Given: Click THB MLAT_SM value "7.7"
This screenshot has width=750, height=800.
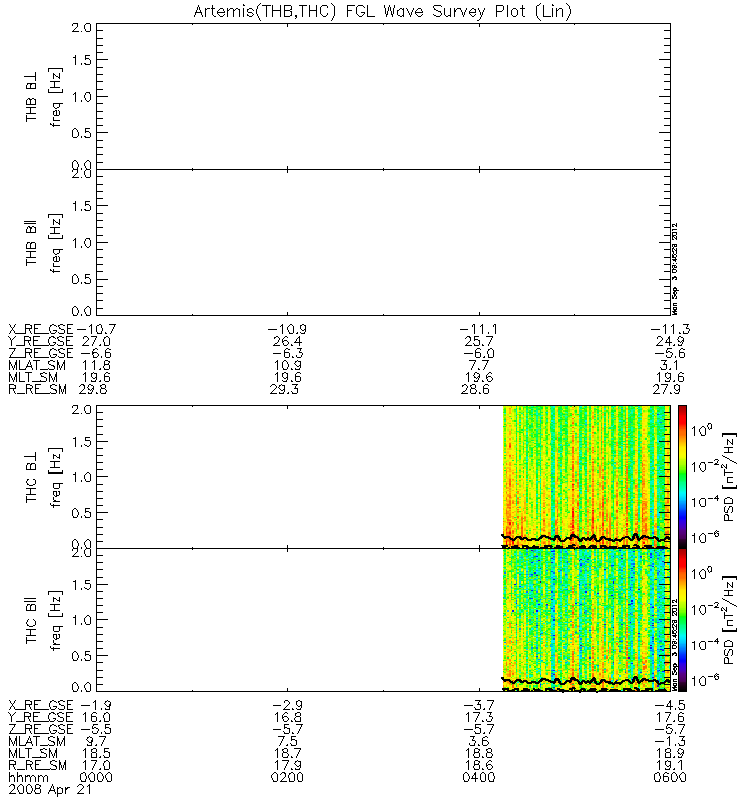Looking at the screenshot, I should [x=479, y=365].
